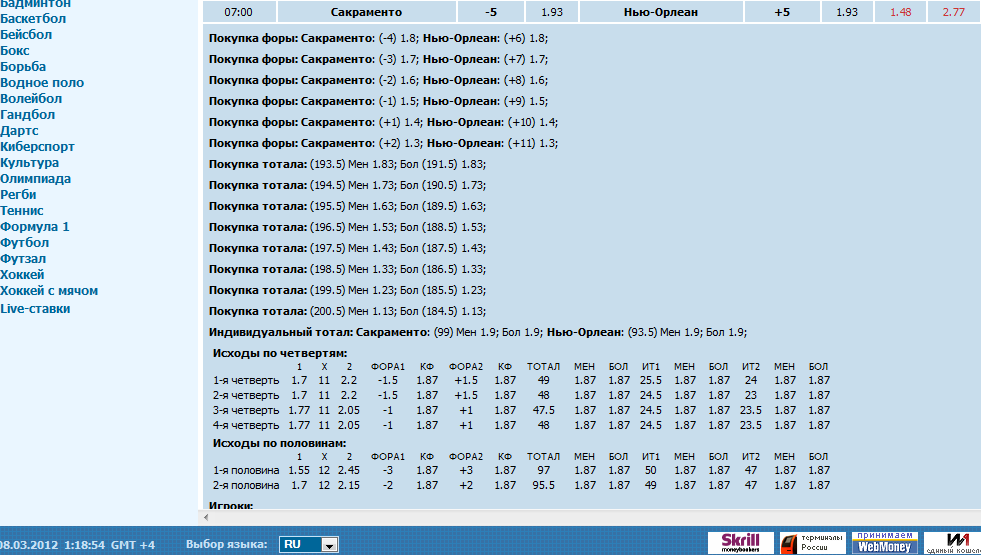Open Хоккей с мячом category
The height and width of the screenshot is (555, 981).
[x=49, y=291]
